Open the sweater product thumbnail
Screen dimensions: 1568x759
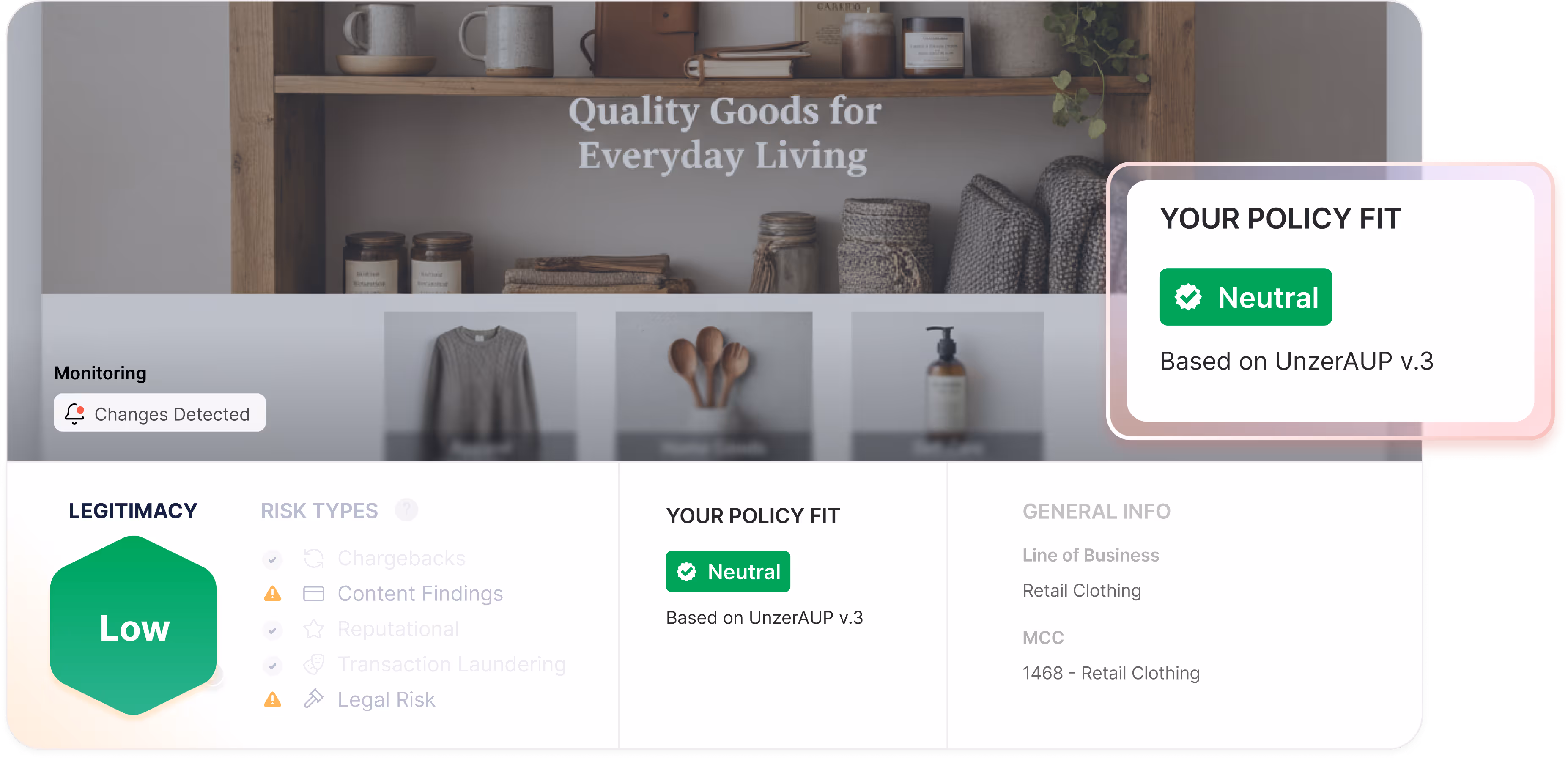point(480,386)
